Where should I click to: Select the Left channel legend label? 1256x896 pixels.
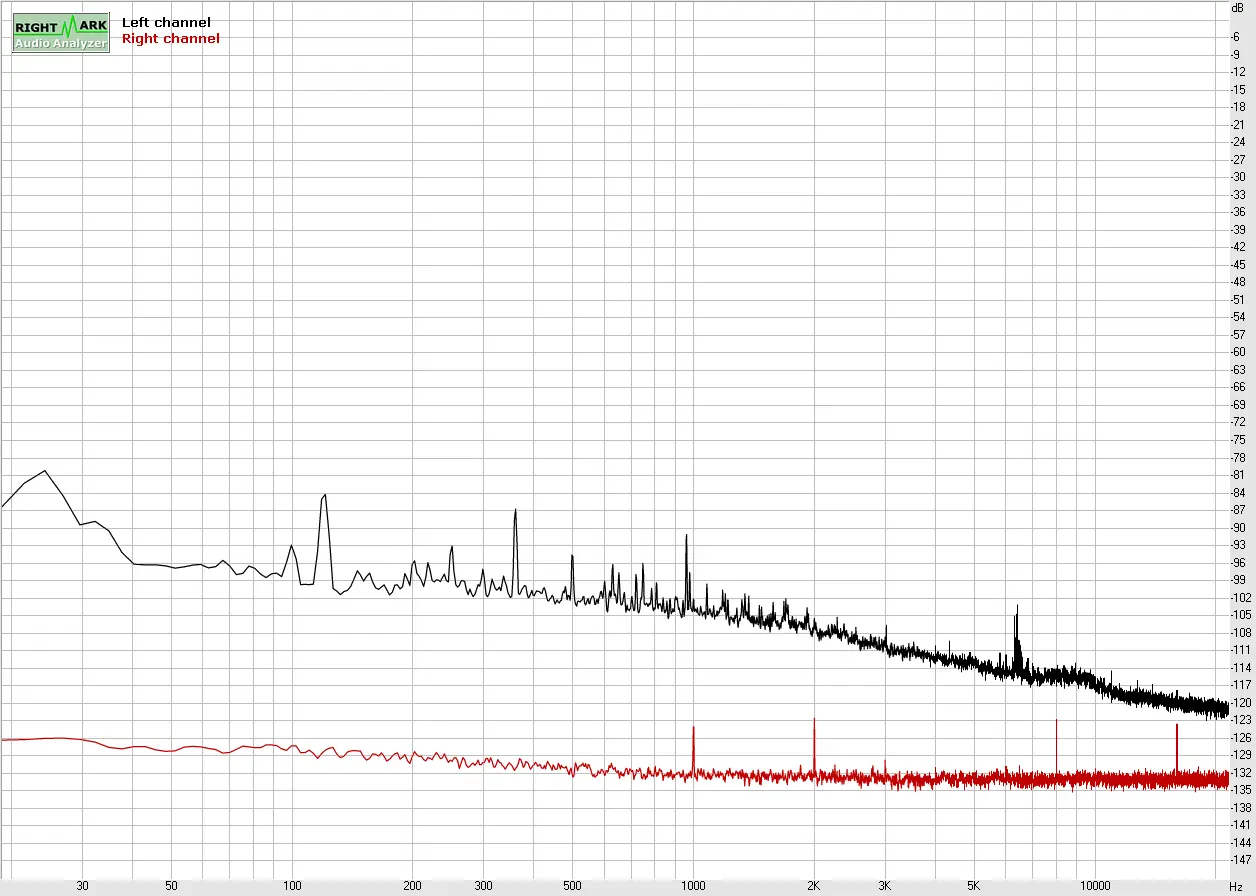[x=166, y=22]
